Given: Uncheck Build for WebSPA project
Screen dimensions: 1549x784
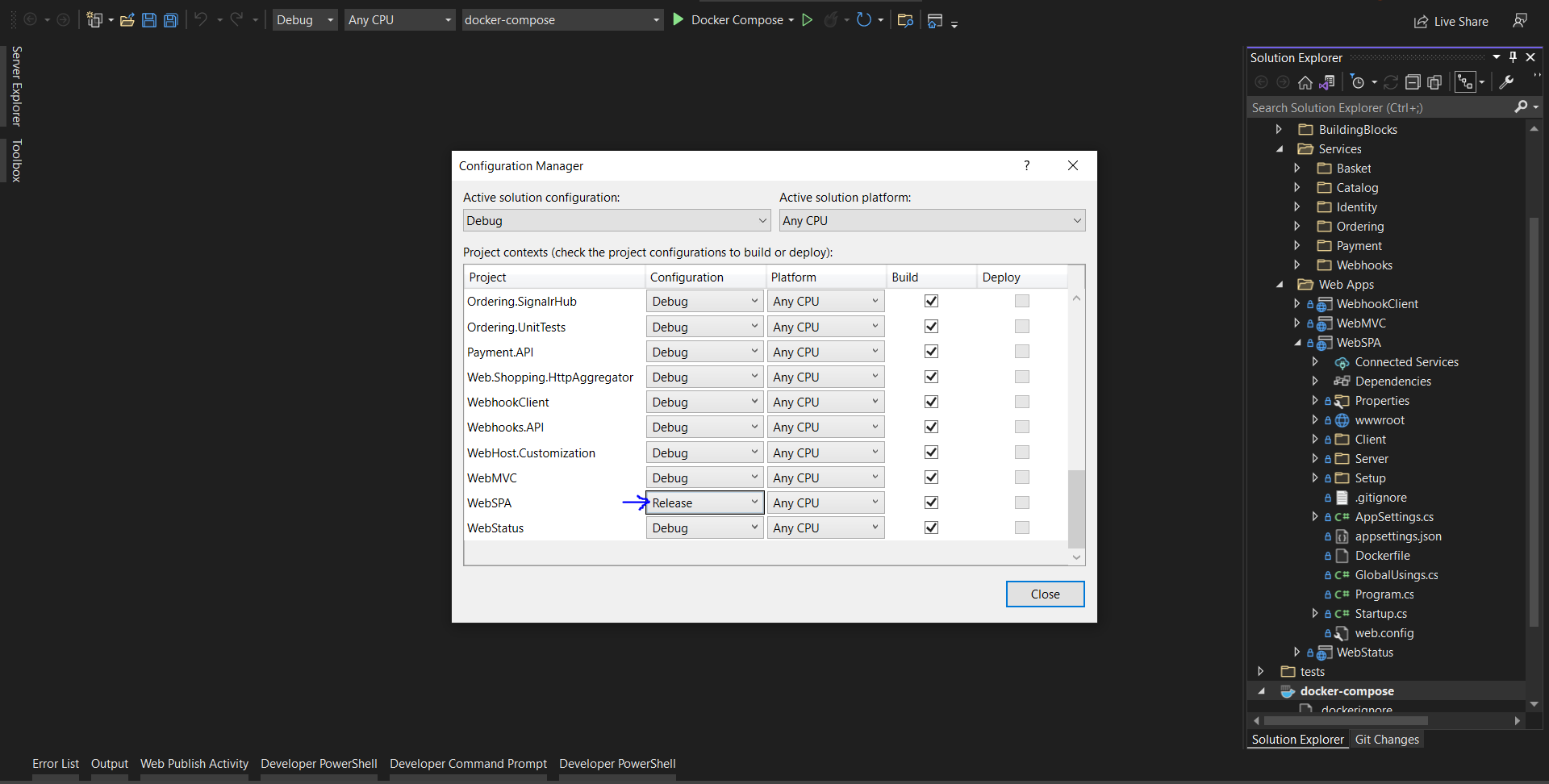Looking at the screenshot, I should click(931, 503).
